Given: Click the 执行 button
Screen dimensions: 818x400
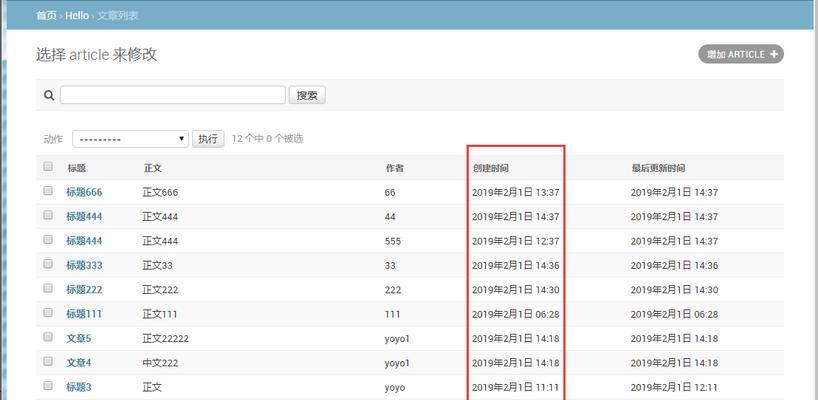Looking at the screenshot, I should [x=208, y=139].
